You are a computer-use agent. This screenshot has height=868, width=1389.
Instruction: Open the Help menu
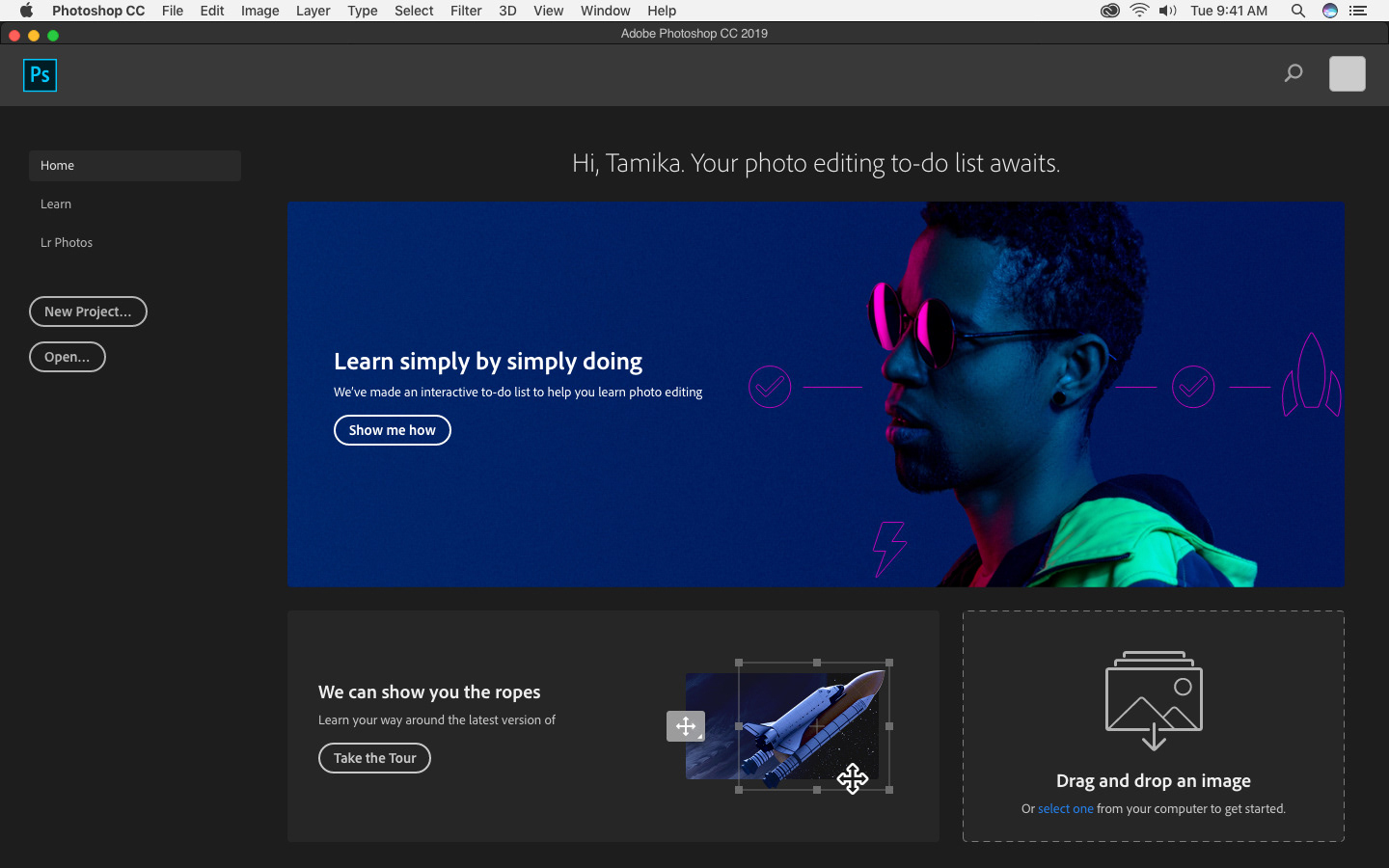click(662, 11)
